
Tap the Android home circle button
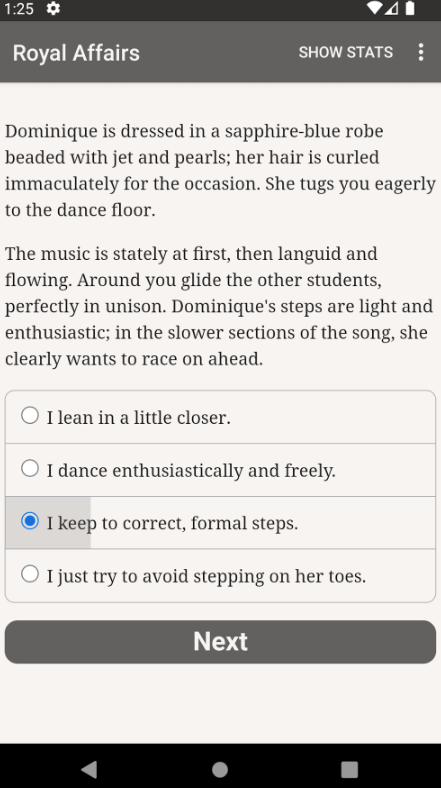(220, 769)
